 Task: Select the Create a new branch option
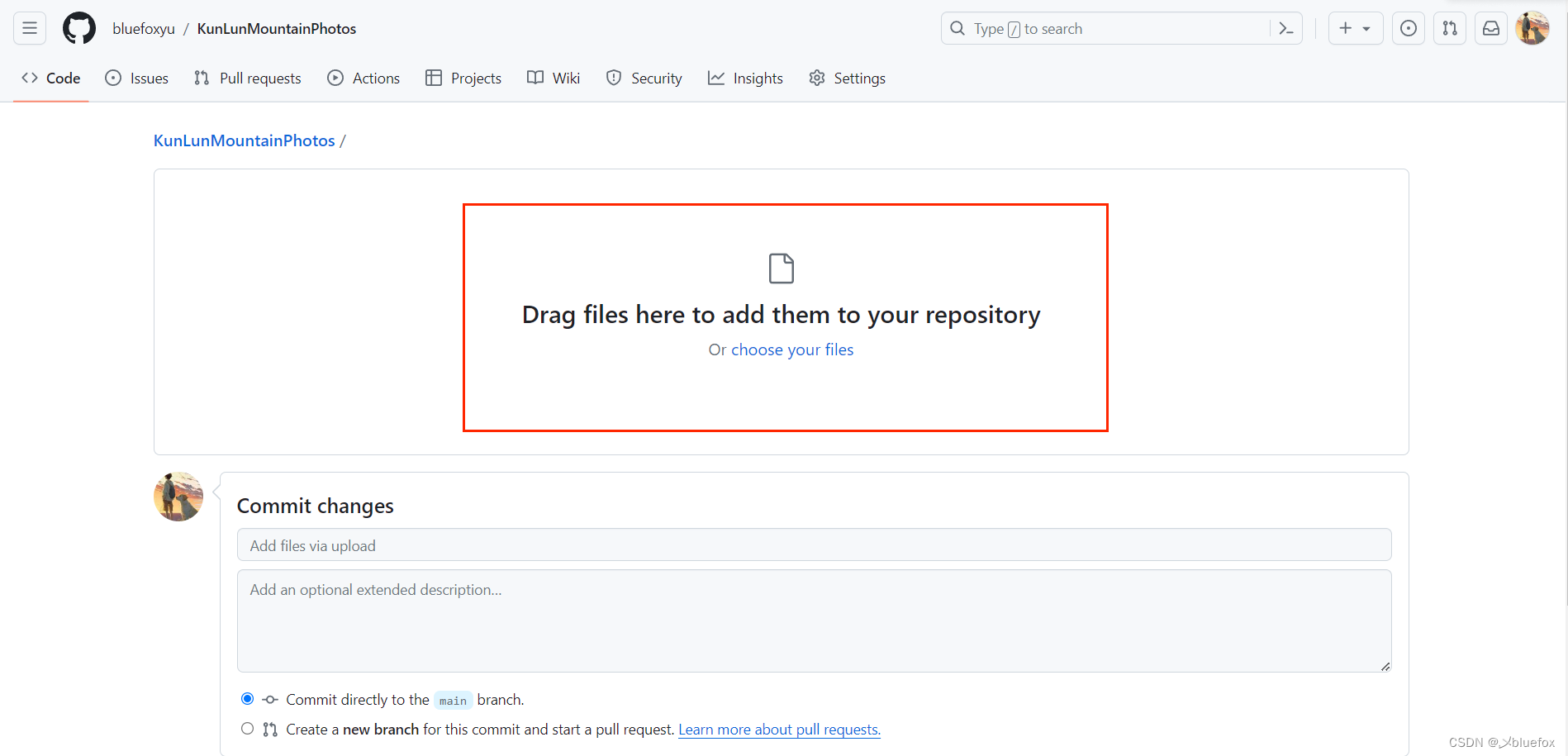click(x=246, y=728)
